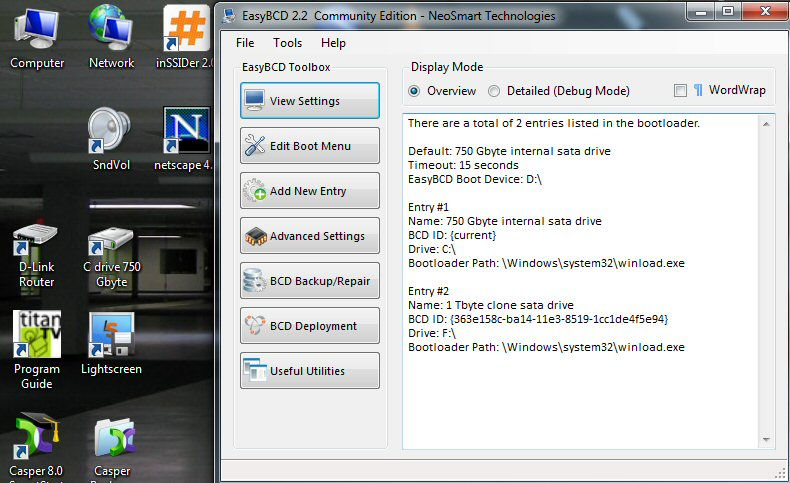Click the View Settings button
Image resolution: width=790 pixels, height=483 pixels.
click(x=310, y=101)
